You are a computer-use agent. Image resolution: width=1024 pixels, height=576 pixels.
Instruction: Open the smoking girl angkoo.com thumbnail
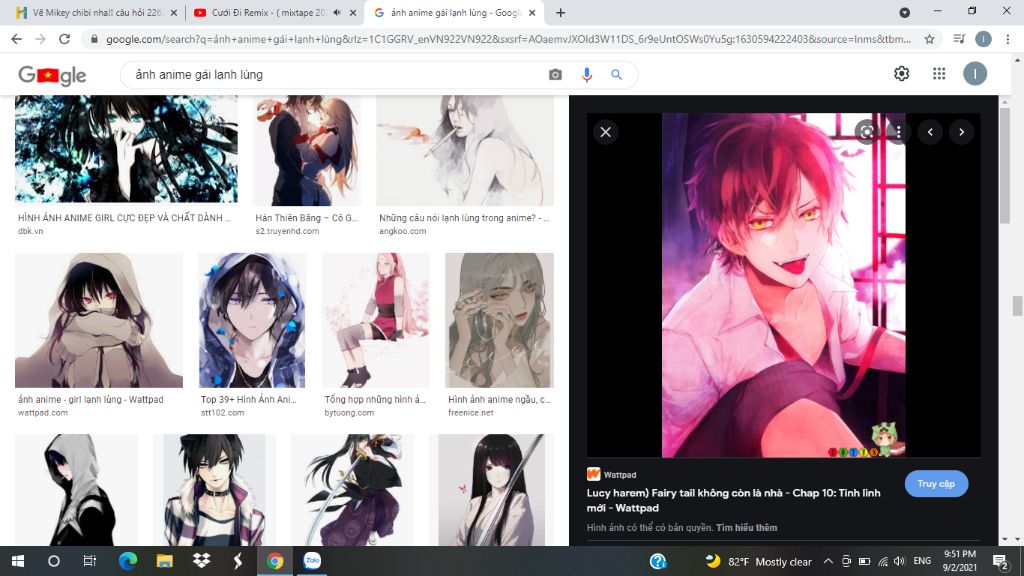pos(465,150)
